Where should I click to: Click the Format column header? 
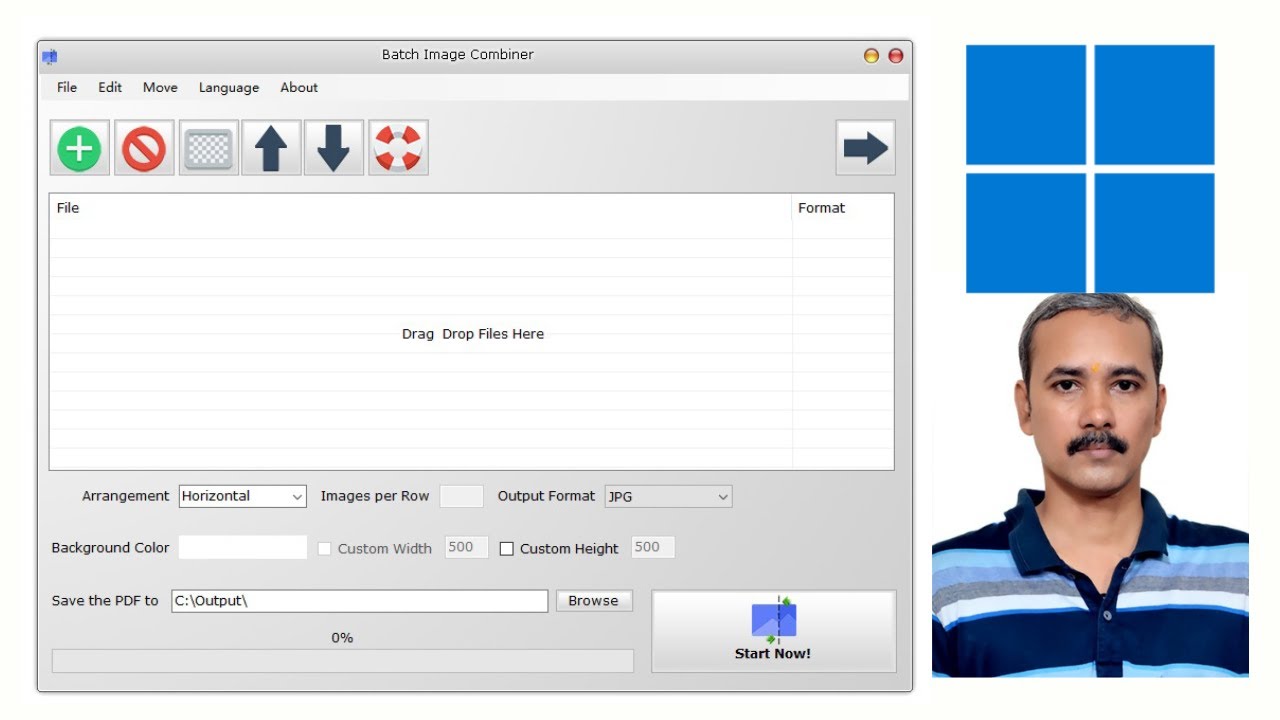(x=843, y=208)
